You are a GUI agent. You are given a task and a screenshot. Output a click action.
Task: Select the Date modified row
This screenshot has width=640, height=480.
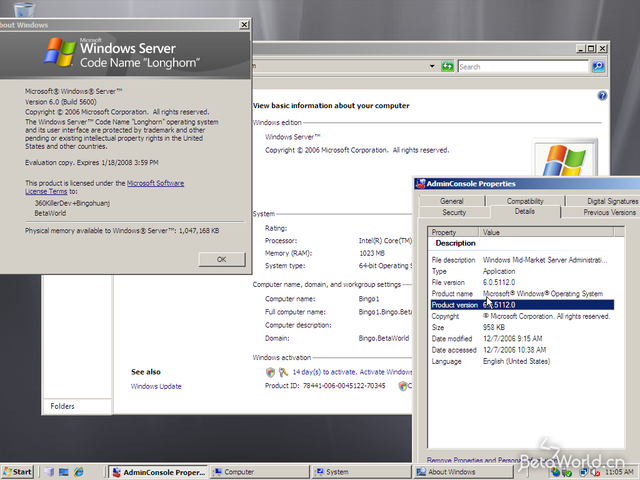point(522,339)
